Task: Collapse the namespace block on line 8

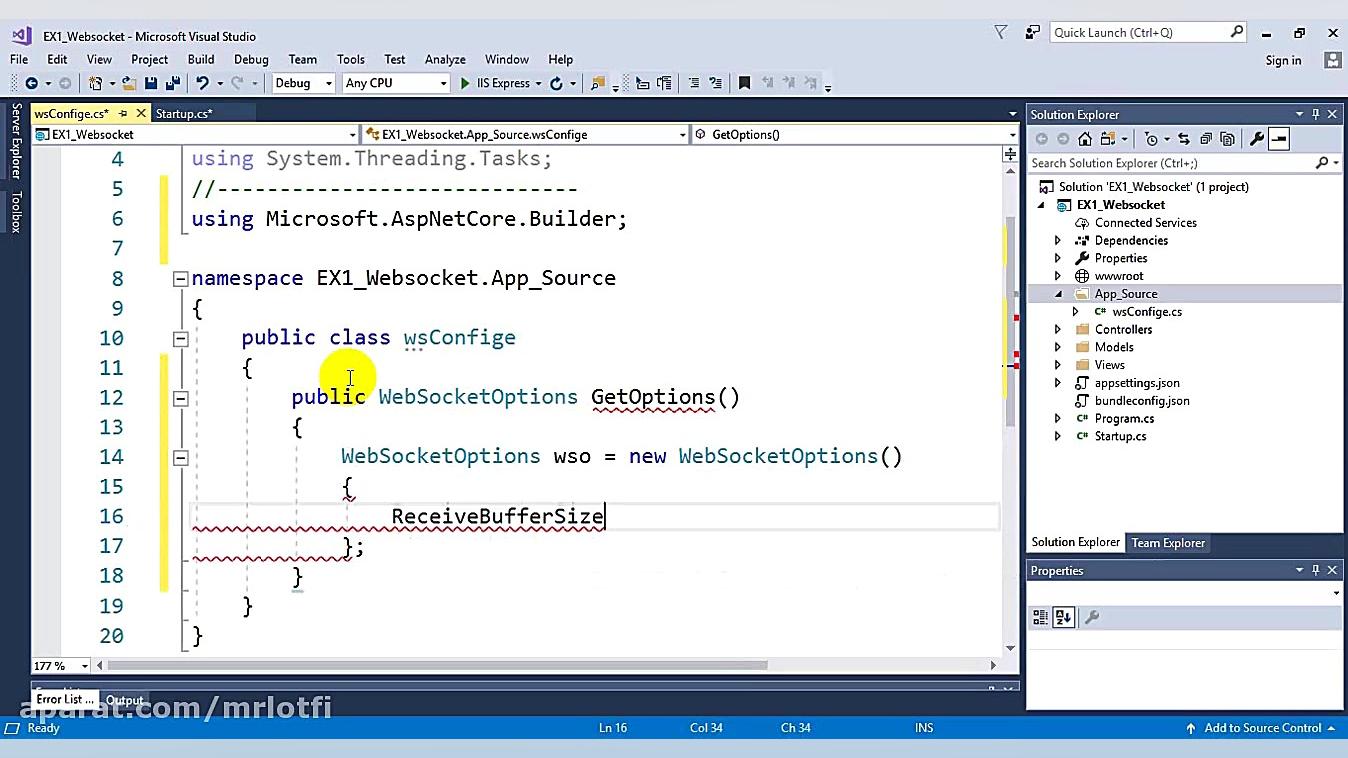Action: click(x=180, y=279)
